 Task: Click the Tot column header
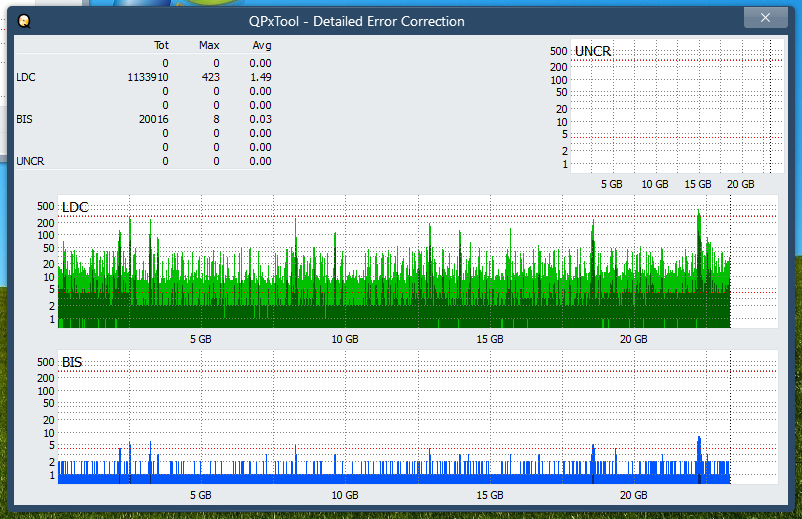tap(161, 46)
